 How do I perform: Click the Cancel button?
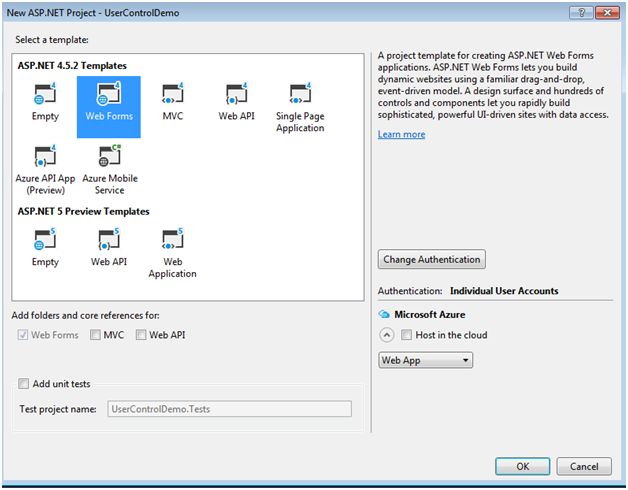click(x=584, y=466)
